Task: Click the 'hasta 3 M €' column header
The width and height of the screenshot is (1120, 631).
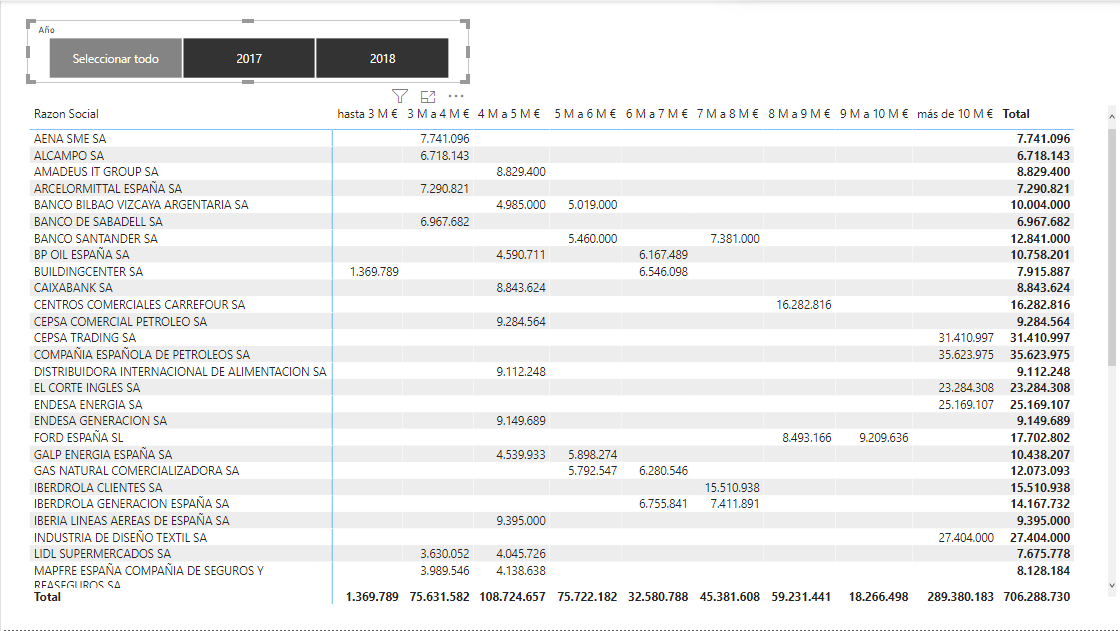Action: pyautogui.click(x=368, y=114)
